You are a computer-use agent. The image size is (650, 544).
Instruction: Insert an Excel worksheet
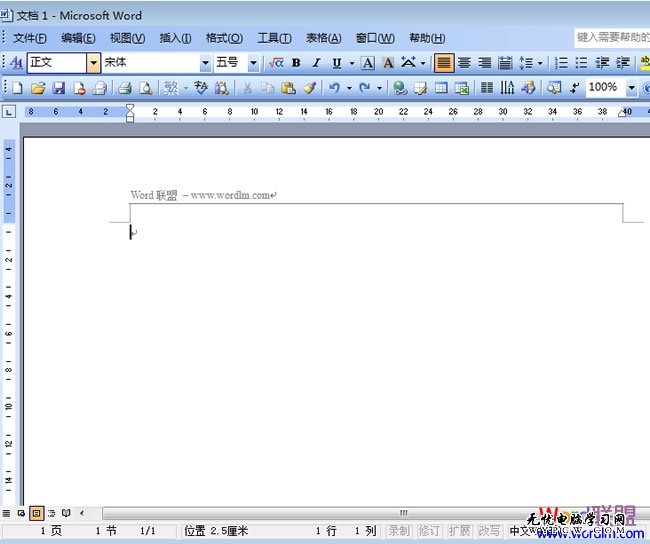coord(461,88)
